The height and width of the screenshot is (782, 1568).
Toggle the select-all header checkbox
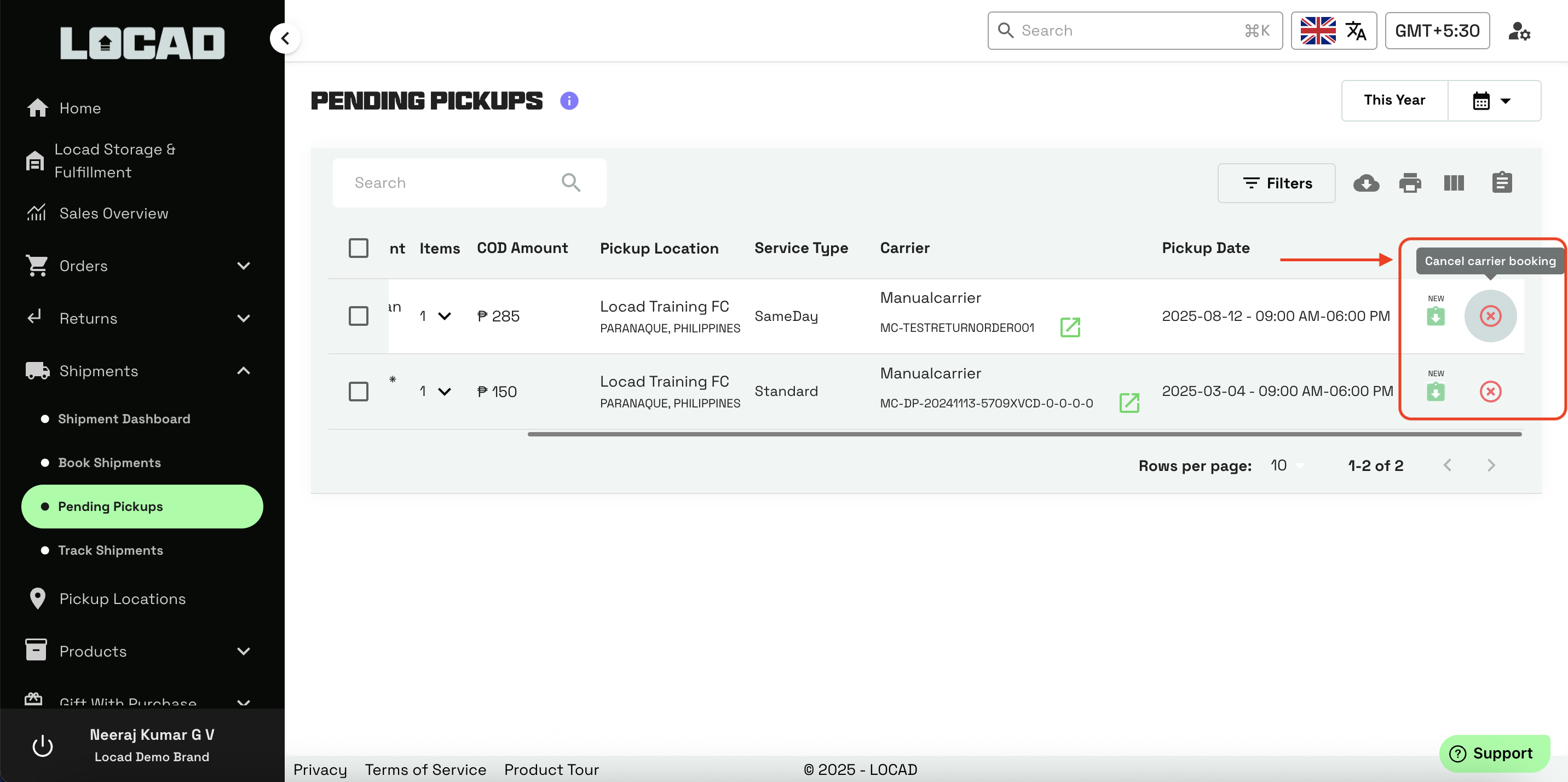[358, 248]
